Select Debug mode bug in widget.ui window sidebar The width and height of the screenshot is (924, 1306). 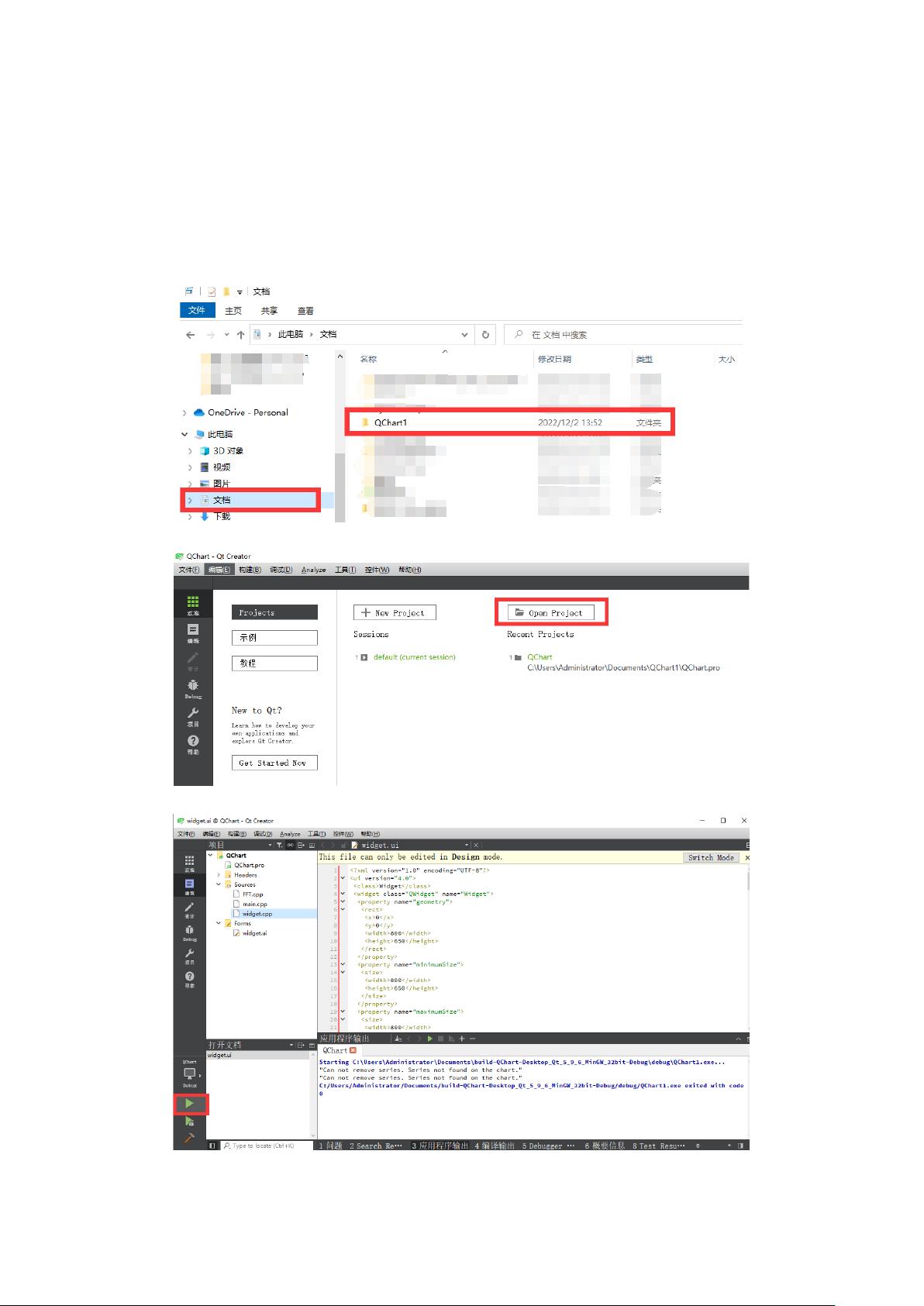pyautogui.click(x=190, y=932)
